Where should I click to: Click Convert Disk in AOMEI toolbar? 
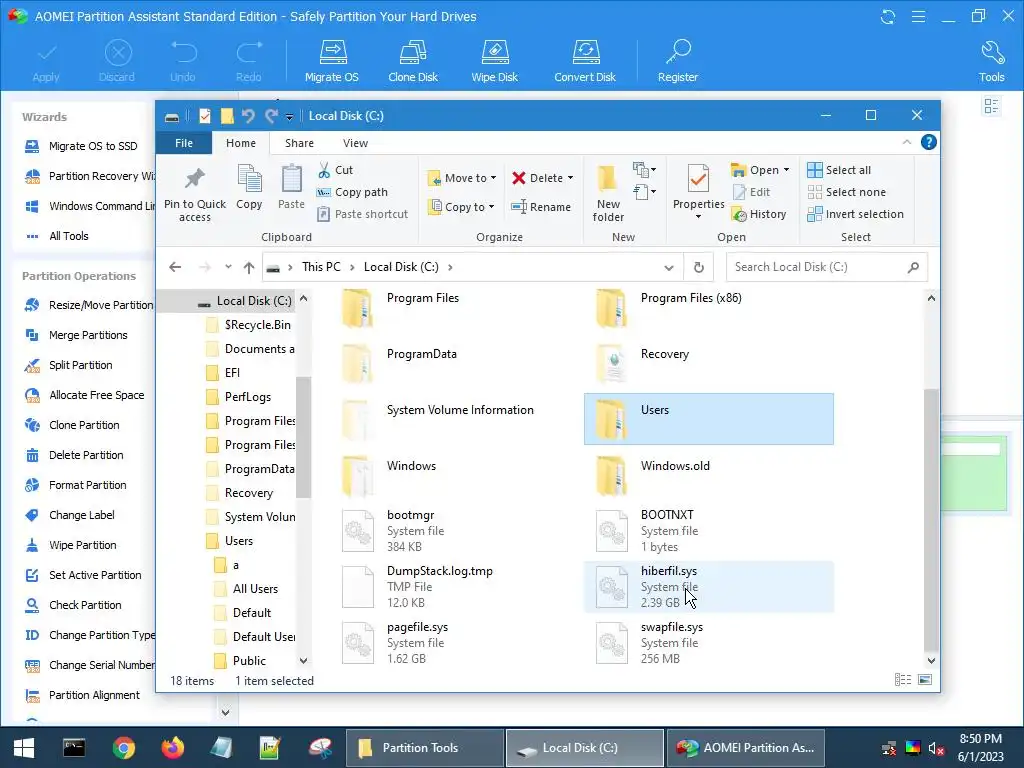(x=584, y=61)
